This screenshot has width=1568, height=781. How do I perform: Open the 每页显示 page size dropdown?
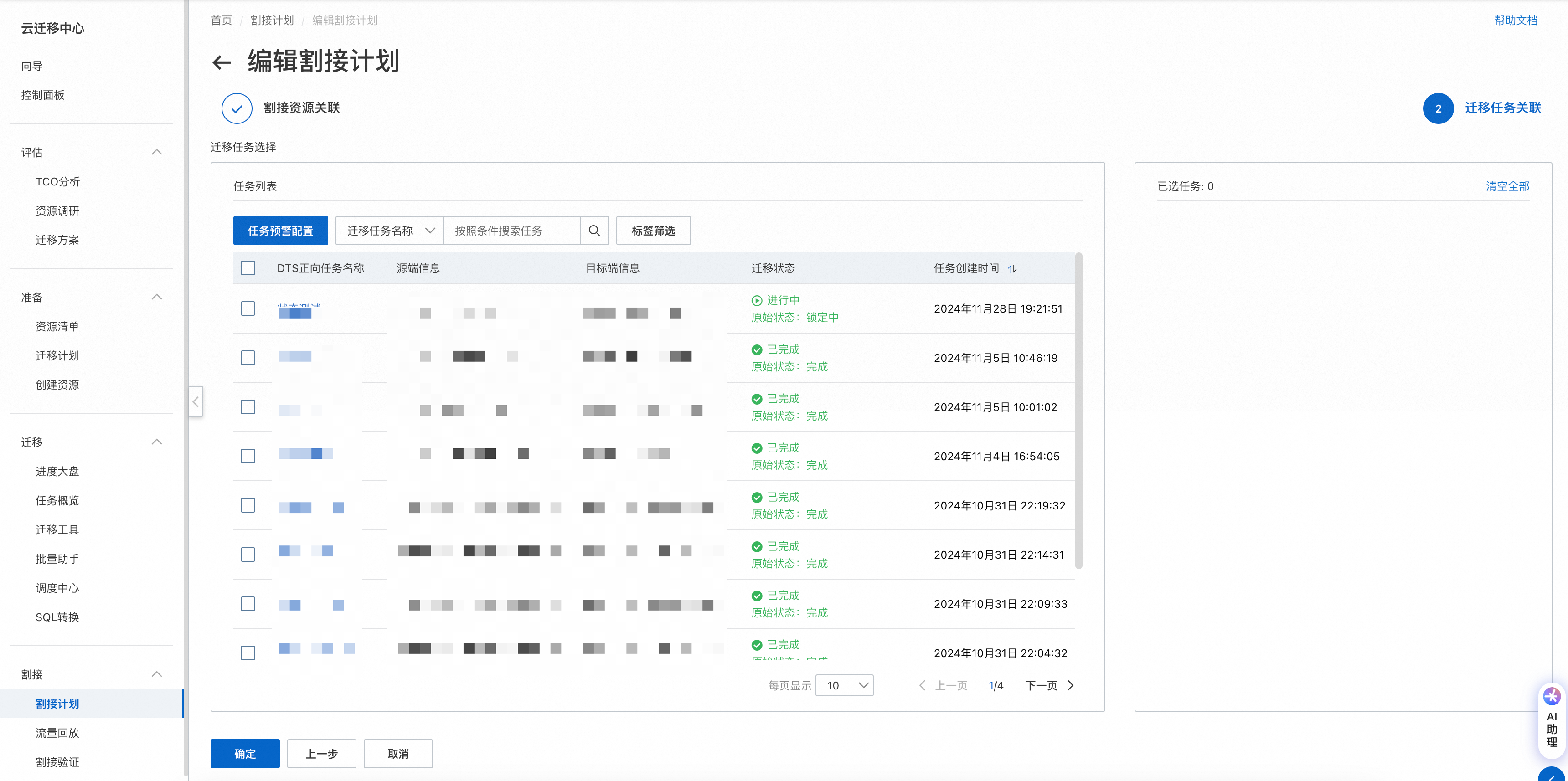(844, 685)
